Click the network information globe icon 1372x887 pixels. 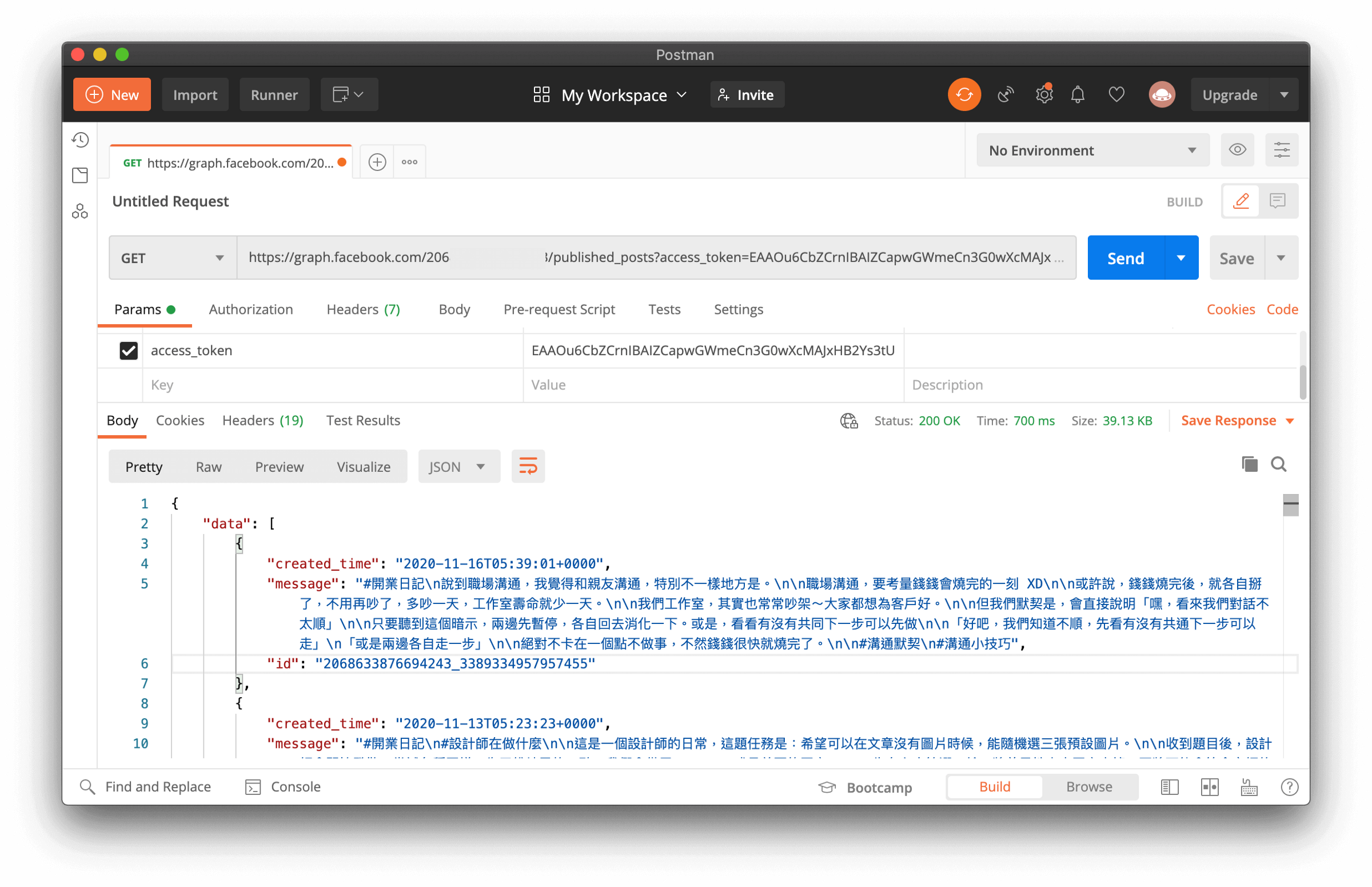[x=849, y=421]
